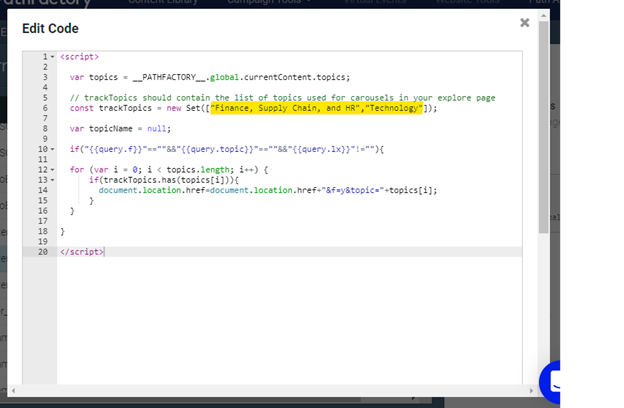This screenshot has width=624, height=408.
Task: Click the {{query.topic}} condition text
Action: coord(218,149)
